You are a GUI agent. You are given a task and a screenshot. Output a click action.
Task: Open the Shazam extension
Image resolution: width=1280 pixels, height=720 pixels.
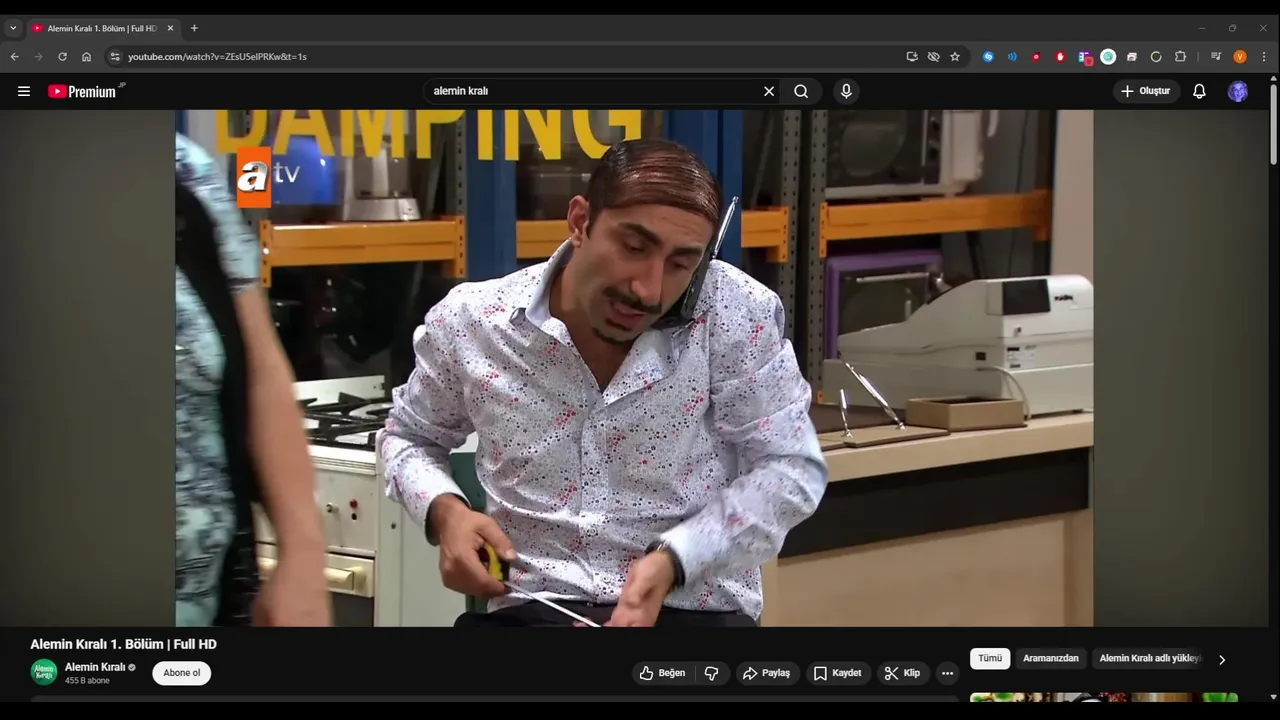pos(988,57)
